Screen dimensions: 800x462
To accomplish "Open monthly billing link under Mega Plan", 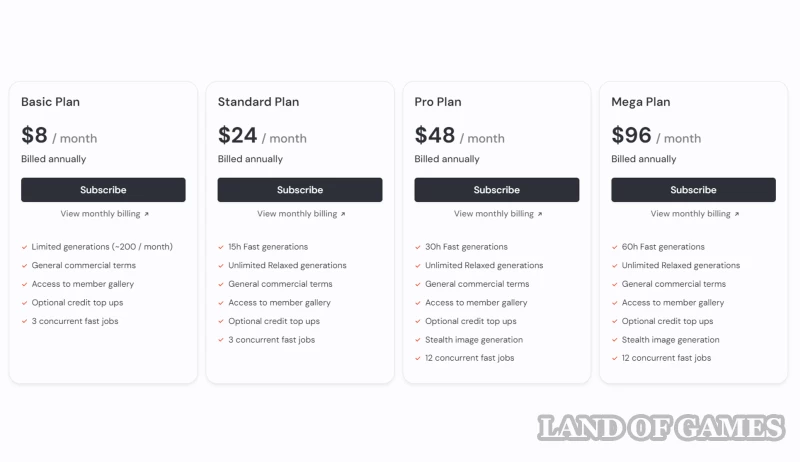I will point(694,214).
